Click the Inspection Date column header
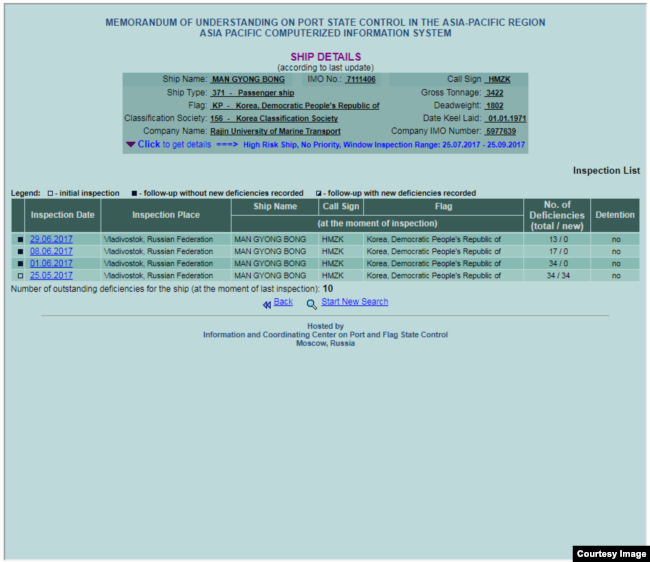The width and height of the screenshot is (650, 562). pyautogui.click(x=63, y=215)
